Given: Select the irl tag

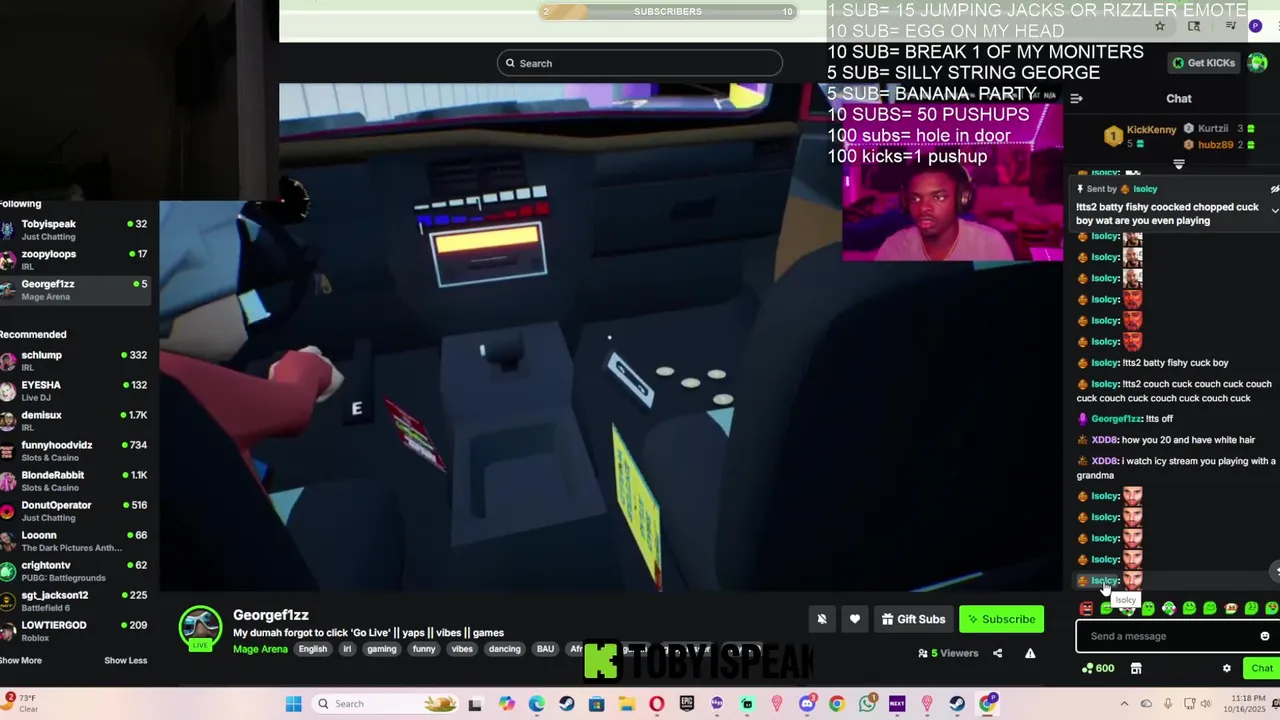Looking at the screenshot, I should coord(347,649).
